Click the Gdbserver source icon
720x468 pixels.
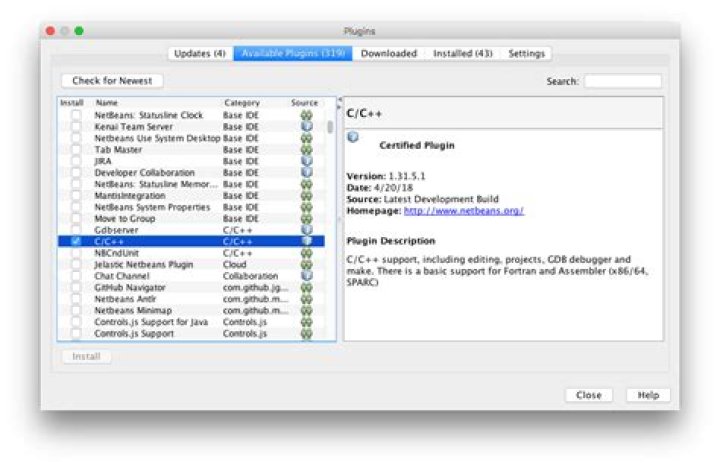tap(306, 230)
